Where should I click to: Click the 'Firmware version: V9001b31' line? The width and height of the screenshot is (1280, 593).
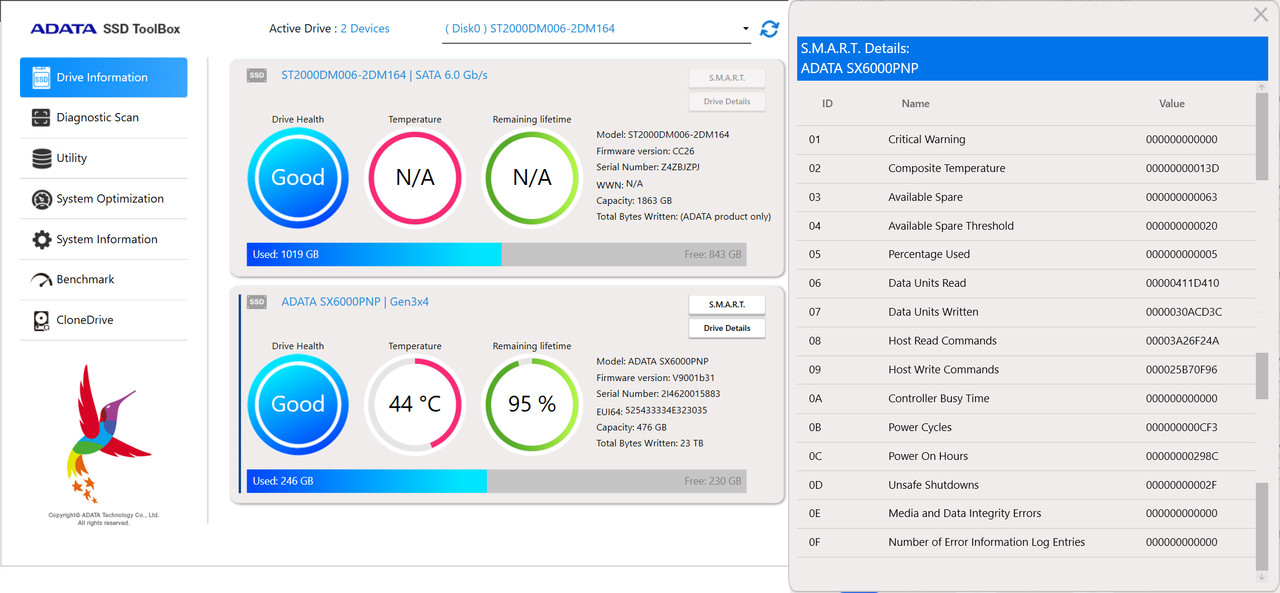[655, 378]
